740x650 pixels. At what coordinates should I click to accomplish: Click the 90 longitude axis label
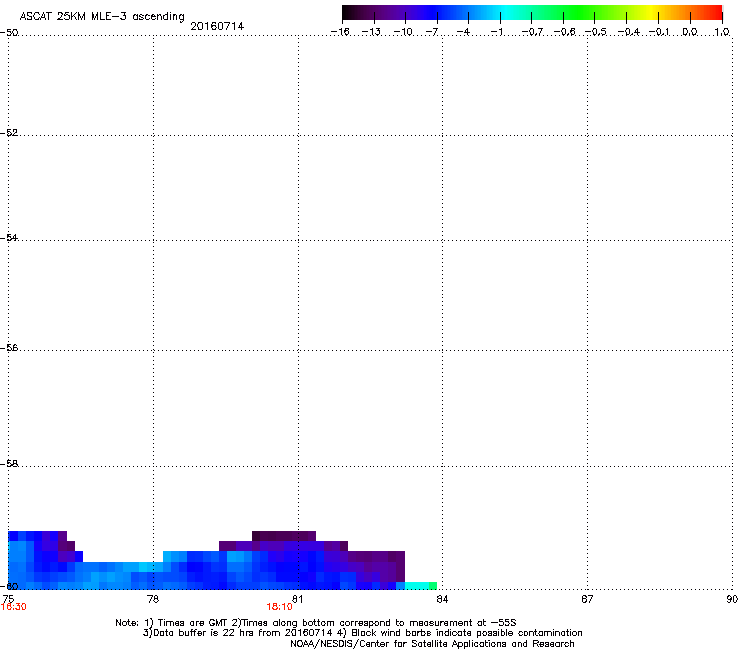click(x=732, y=599)
